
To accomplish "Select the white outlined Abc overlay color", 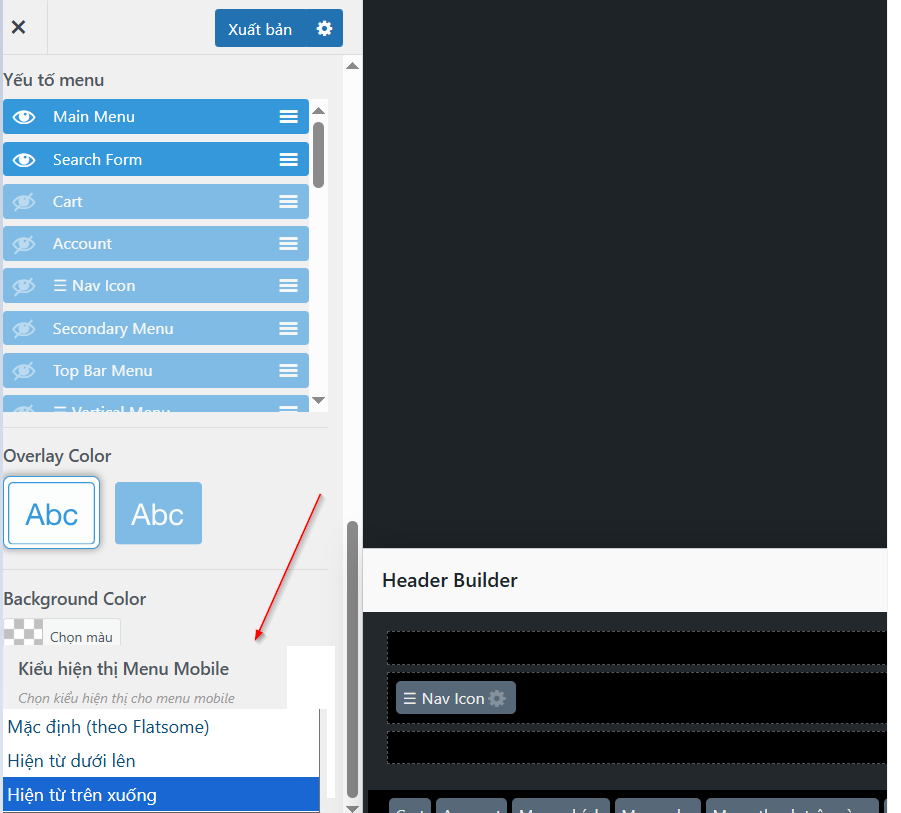I will click(52, 514).
